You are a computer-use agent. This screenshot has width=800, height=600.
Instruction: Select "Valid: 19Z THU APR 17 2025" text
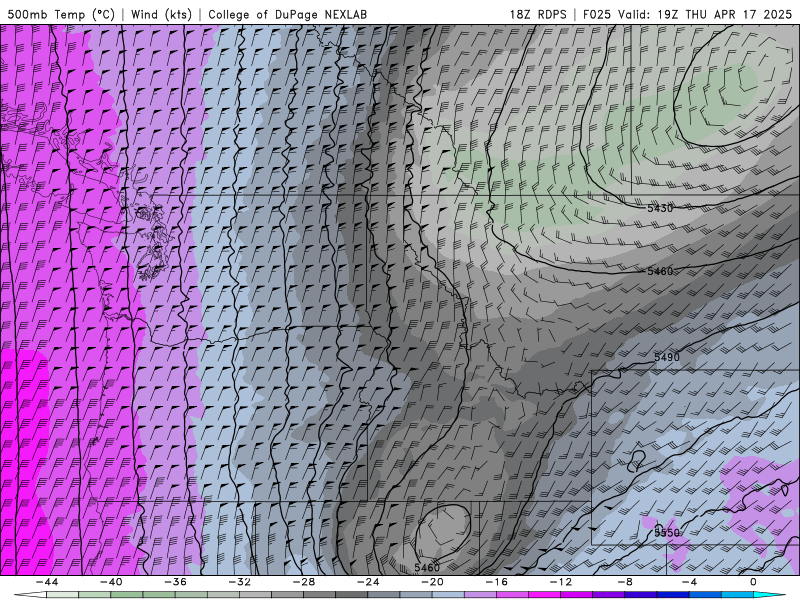[705, 14]
